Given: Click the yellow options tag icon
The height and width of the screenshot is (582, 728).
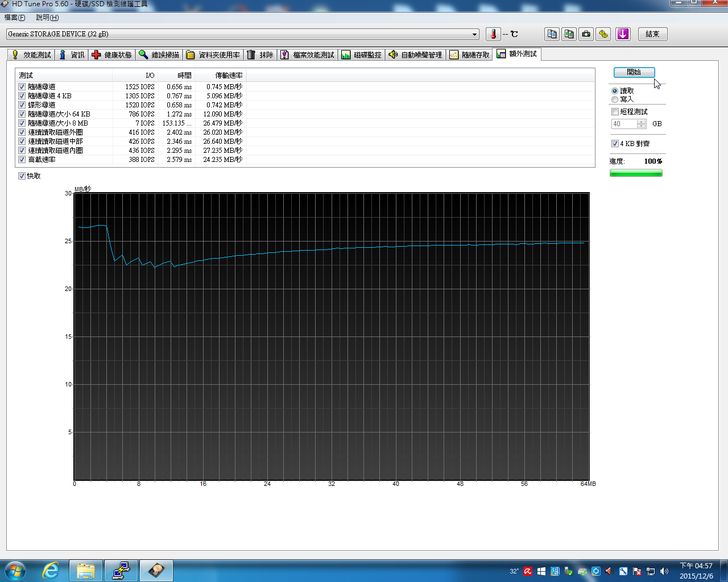Looking at the screenshot, I should 603,33.
